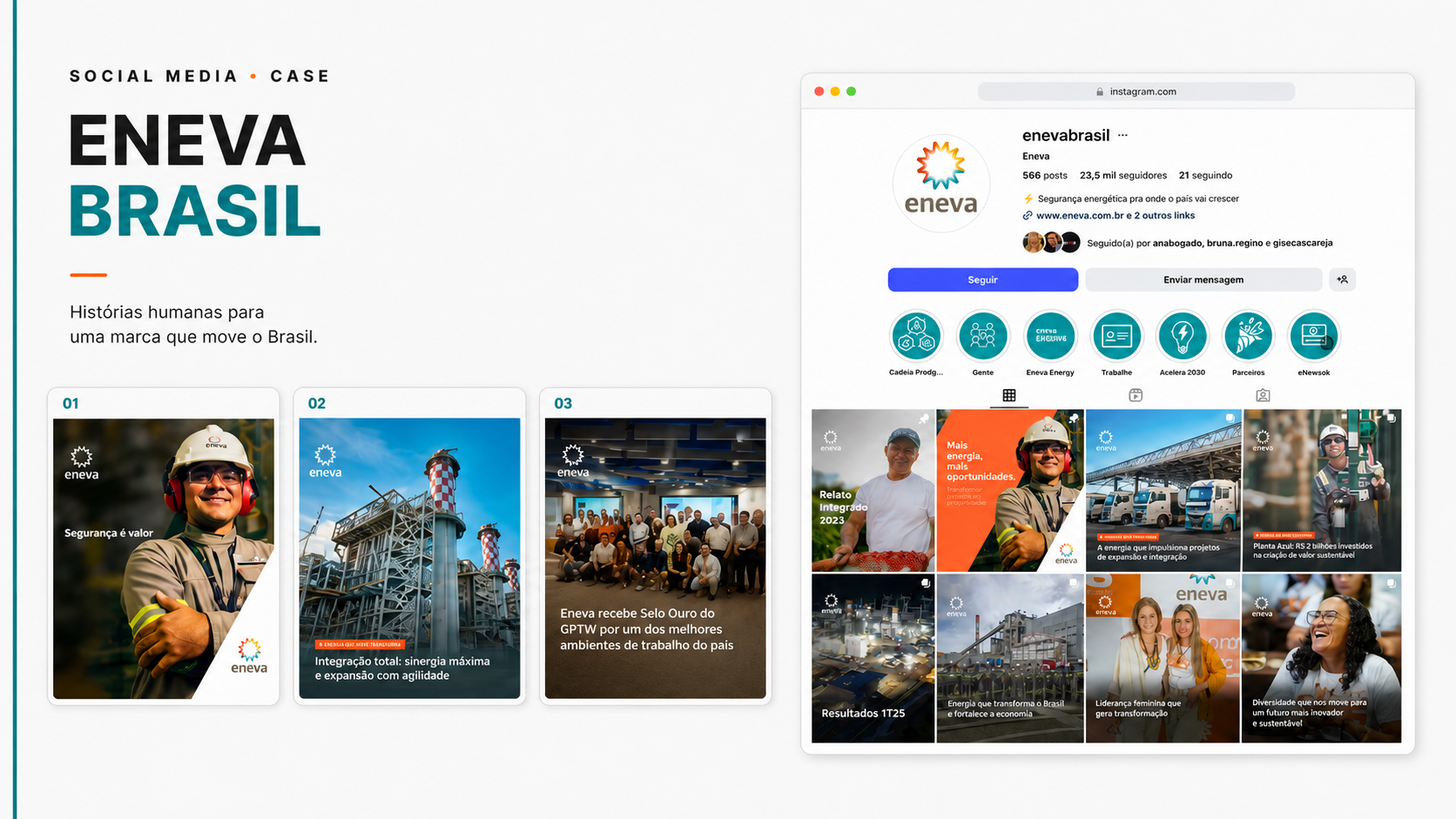Screen dimensions: 1456x819
Task: Open the Parceiros story highlight
Action: tap(1248, 336)
